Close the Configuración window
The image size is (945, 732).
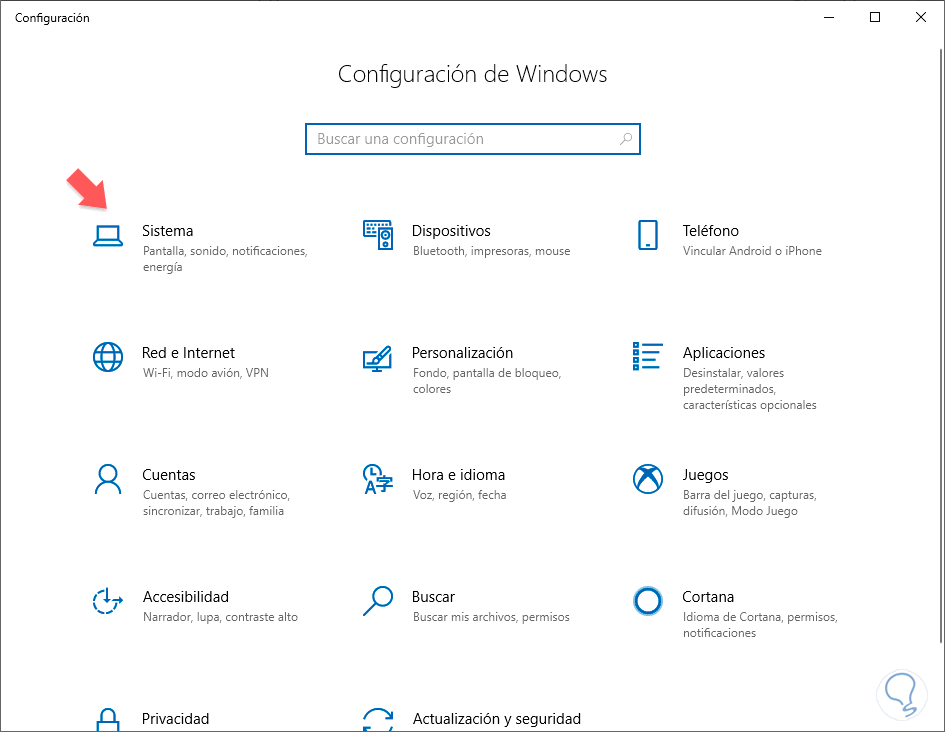921,17
